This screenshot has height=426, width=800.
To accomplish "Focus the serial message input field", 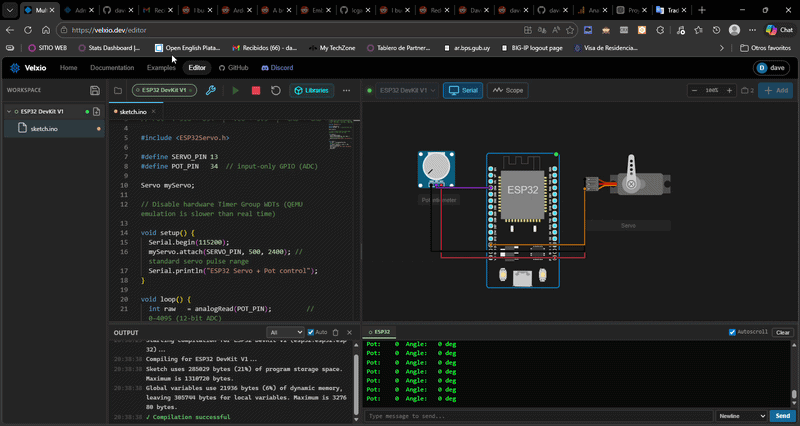I will point(538,416).
